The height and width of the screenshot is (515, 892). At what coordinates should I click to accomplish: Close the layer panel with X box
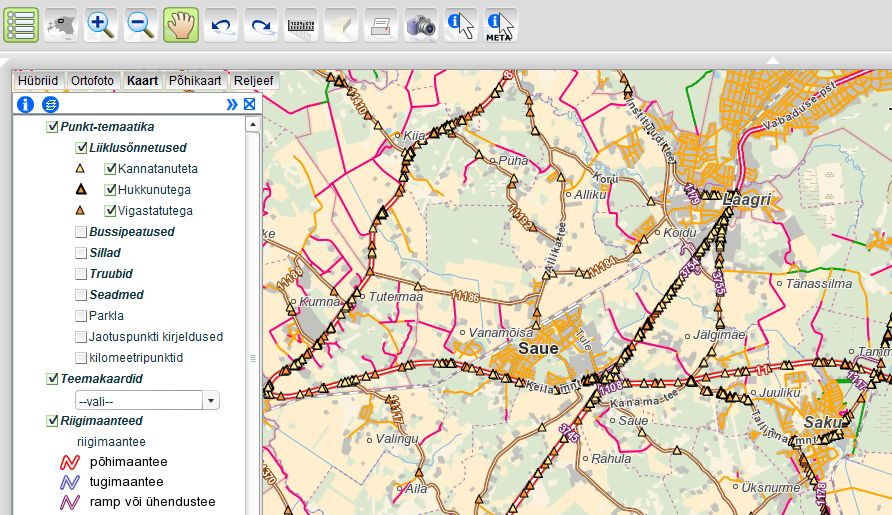250,104
